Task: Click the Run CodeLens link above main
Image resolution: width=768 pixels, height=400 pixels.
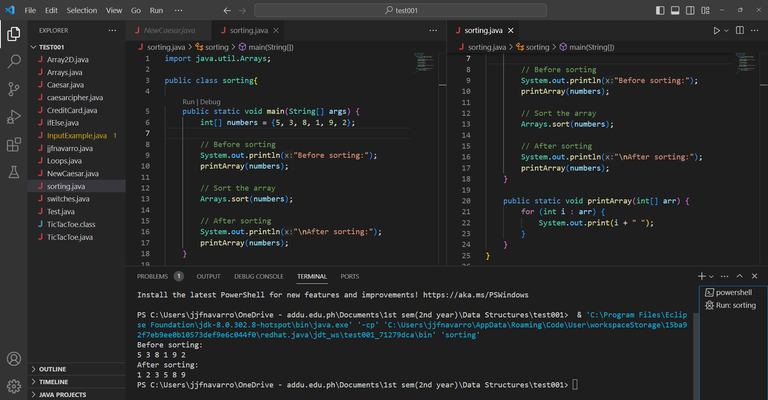Action: pyautogui.click(x=189, y=102)
